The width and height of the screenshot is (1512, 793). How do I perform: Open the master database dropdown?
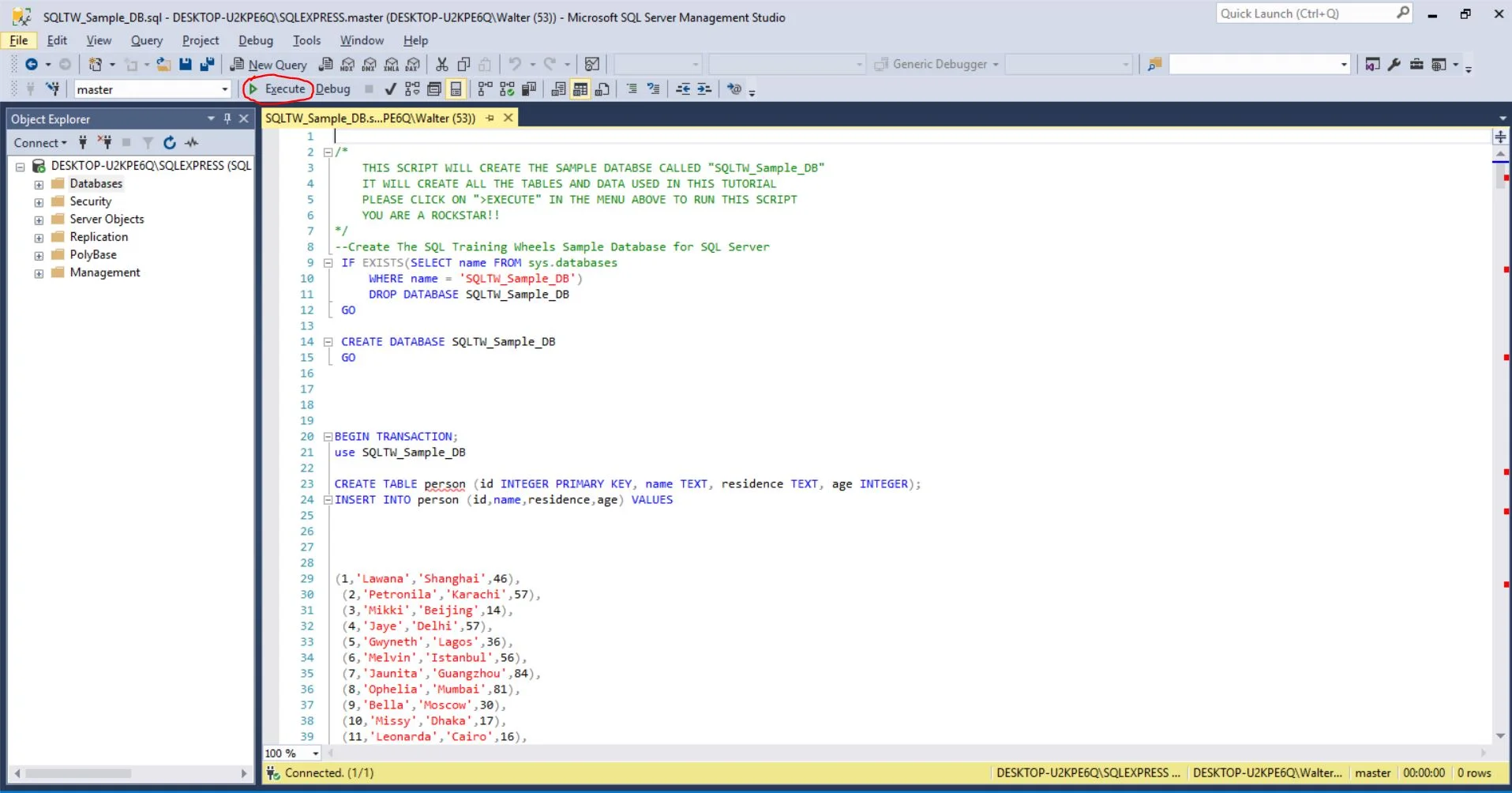tap(224, 89)
